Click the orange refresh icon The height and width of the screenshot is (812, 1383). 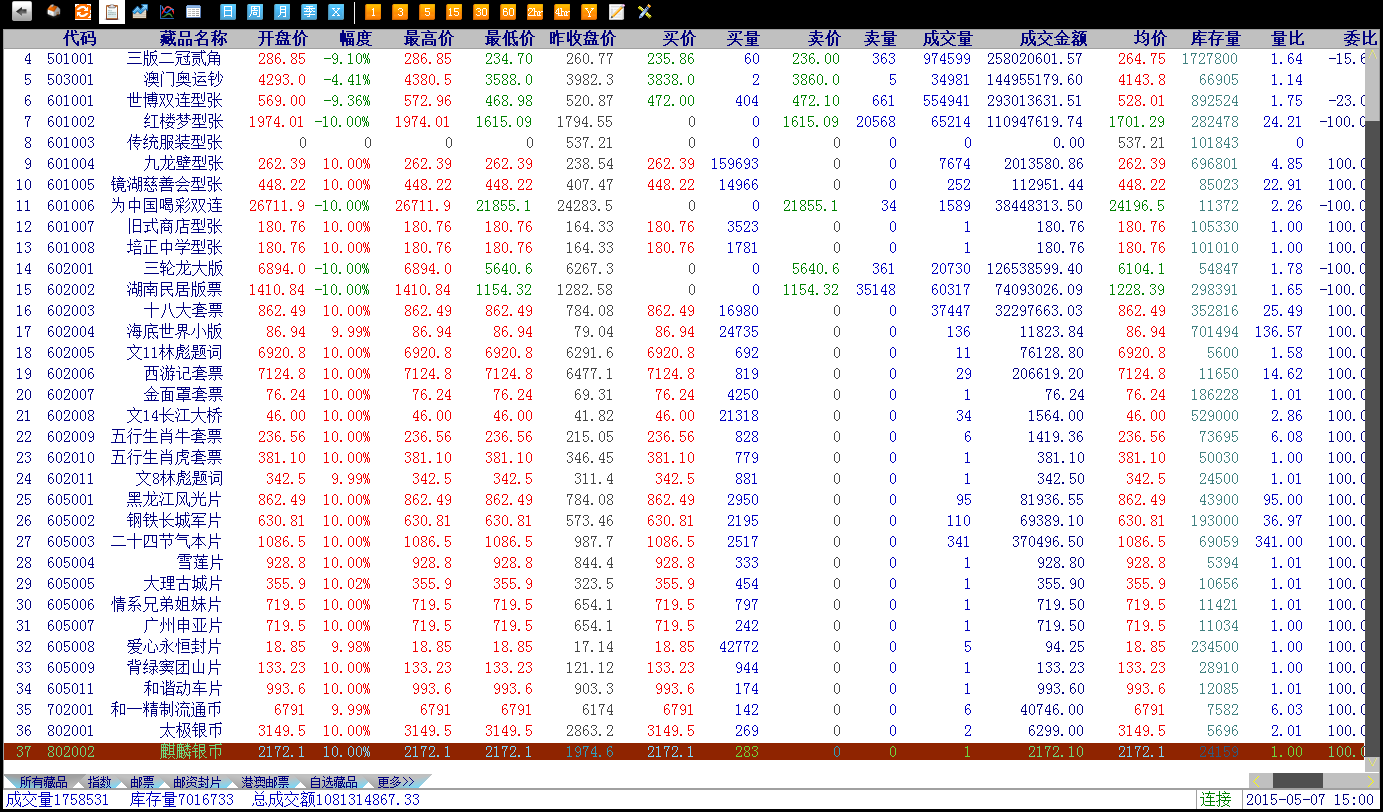pos(83,12)
